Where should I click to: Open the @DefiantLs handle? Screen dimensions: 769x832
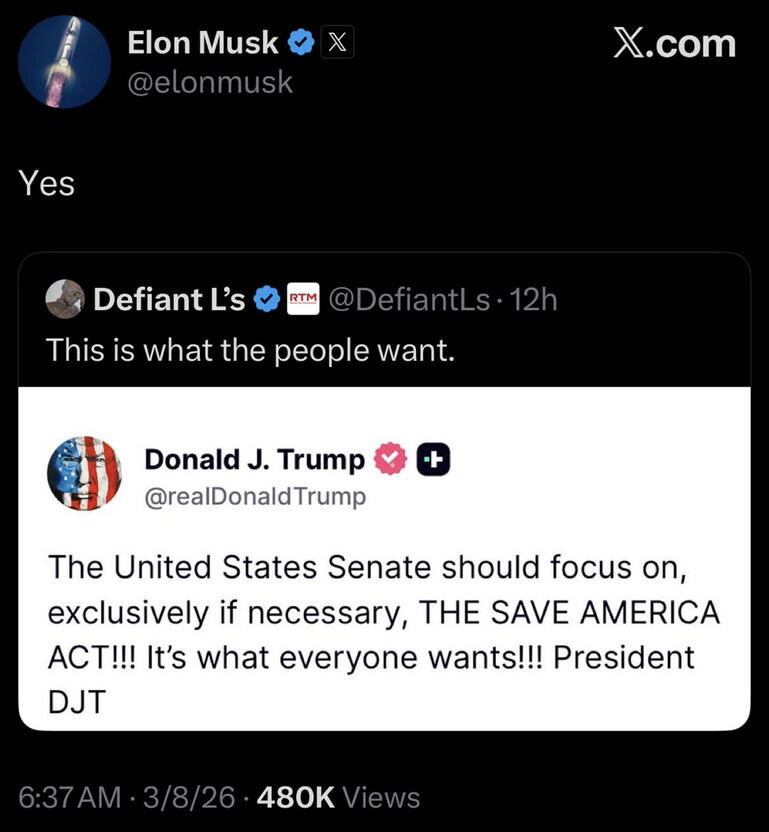409,299
